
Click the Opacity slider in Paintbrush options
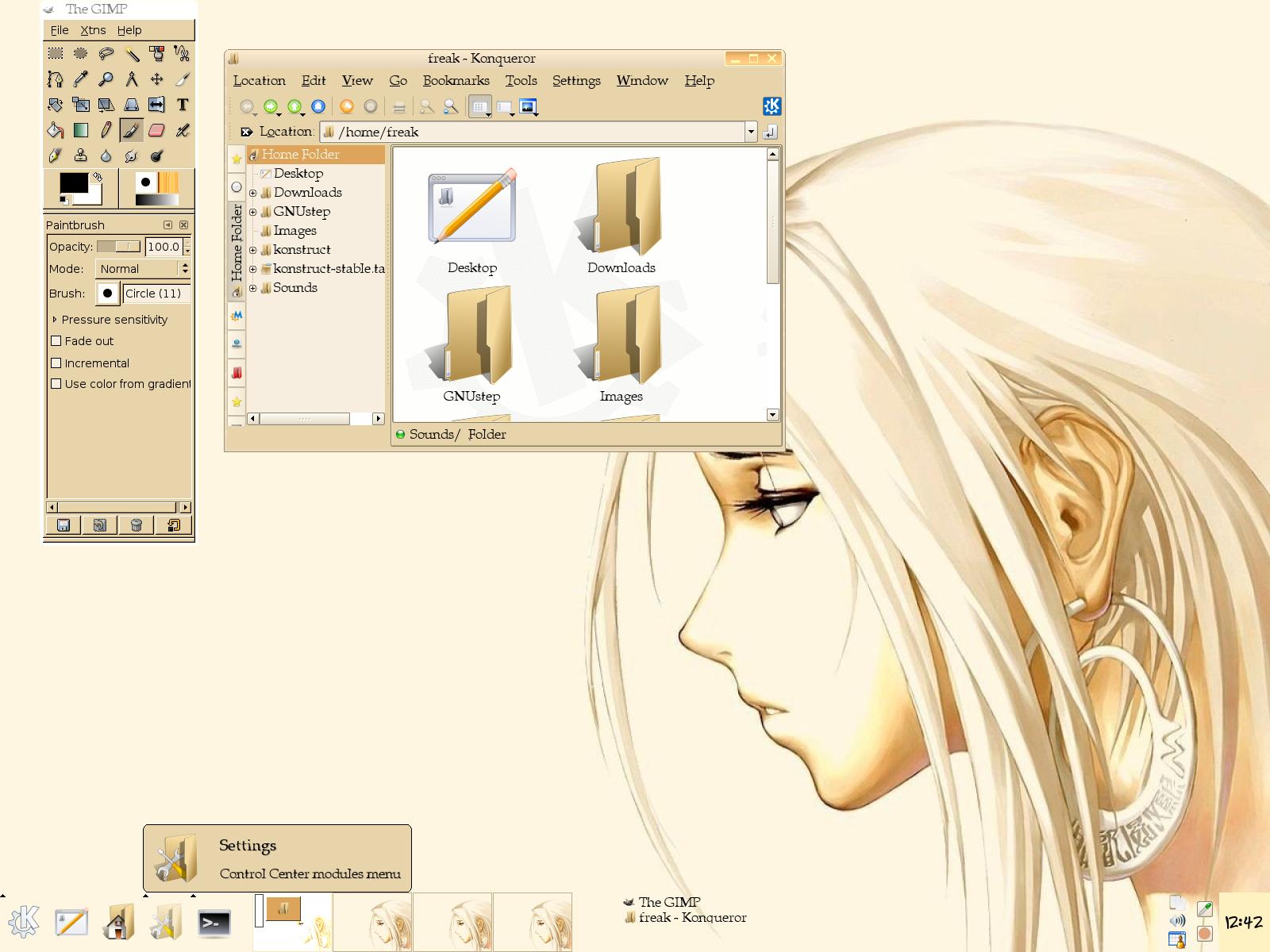coord(118,247)
